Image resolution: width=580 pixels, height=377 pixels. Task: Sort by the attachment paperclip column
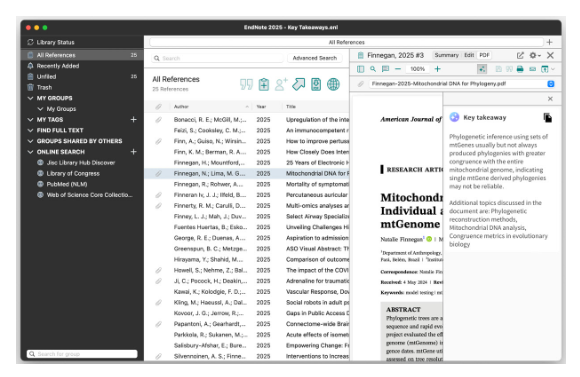(158, 107)
